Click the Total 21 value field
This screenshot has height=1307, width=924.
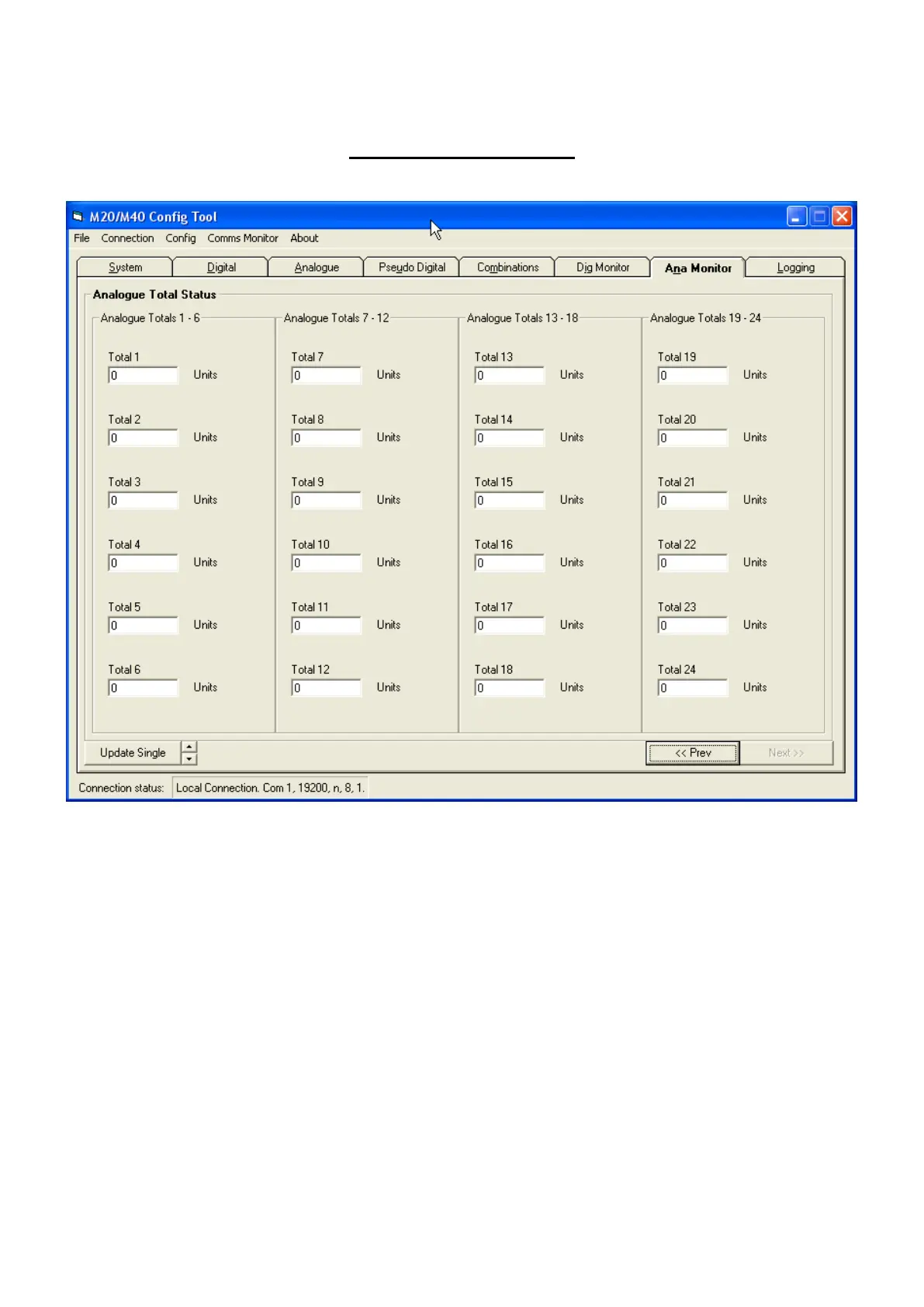693,501
